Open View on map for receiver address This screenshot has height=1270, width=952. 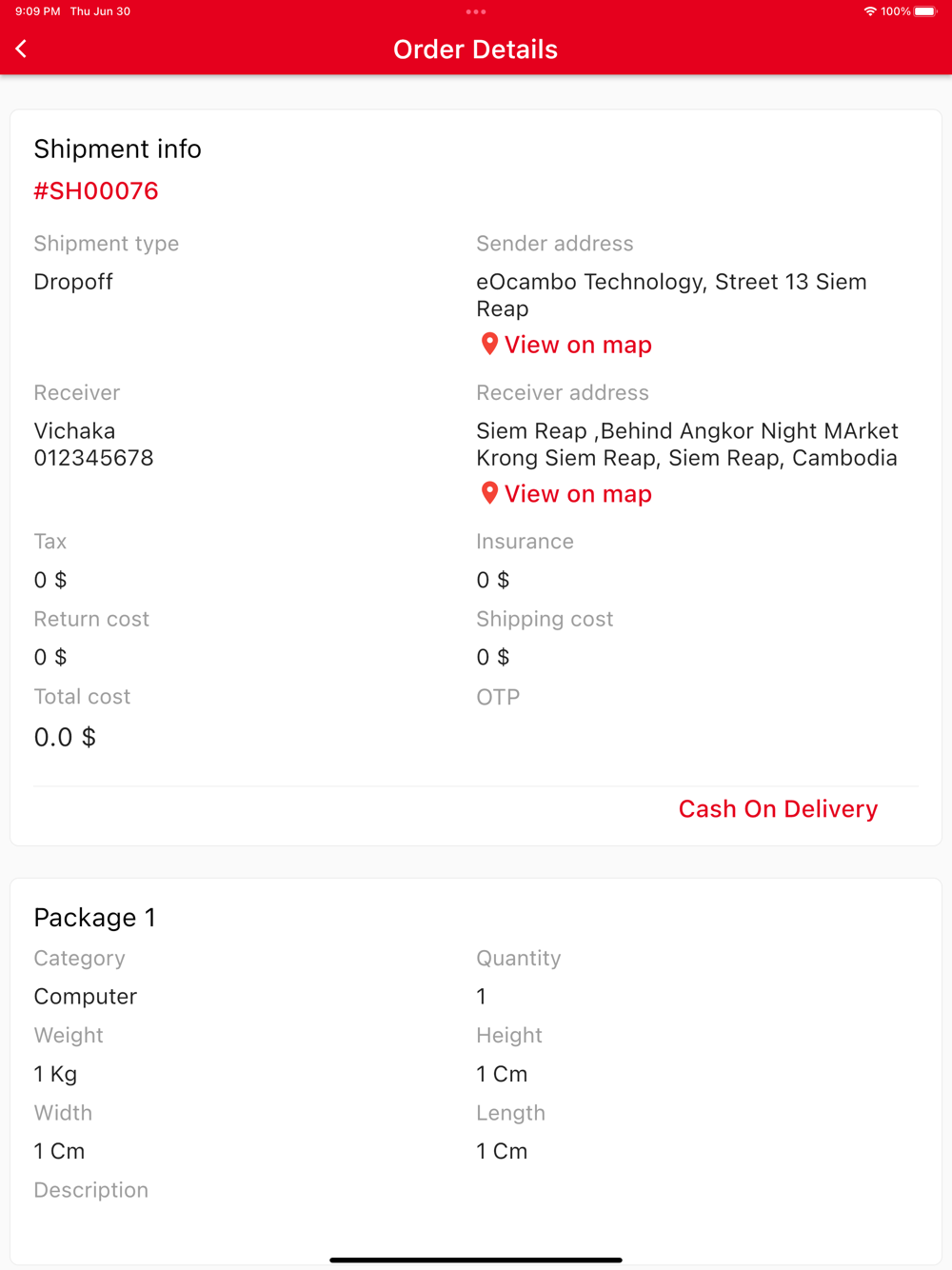tap(578, 494)
